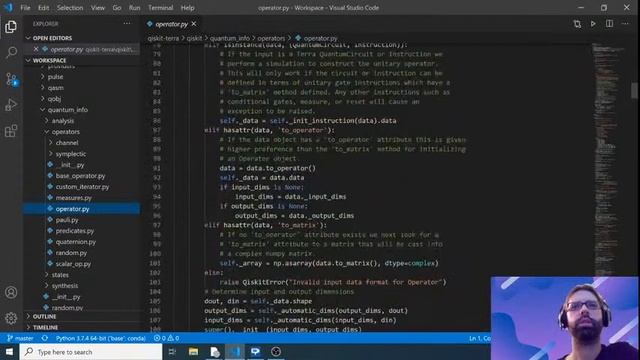Screen dimensions: 640x360
Task: Expand the qobj folder
Action: (54, 99)
